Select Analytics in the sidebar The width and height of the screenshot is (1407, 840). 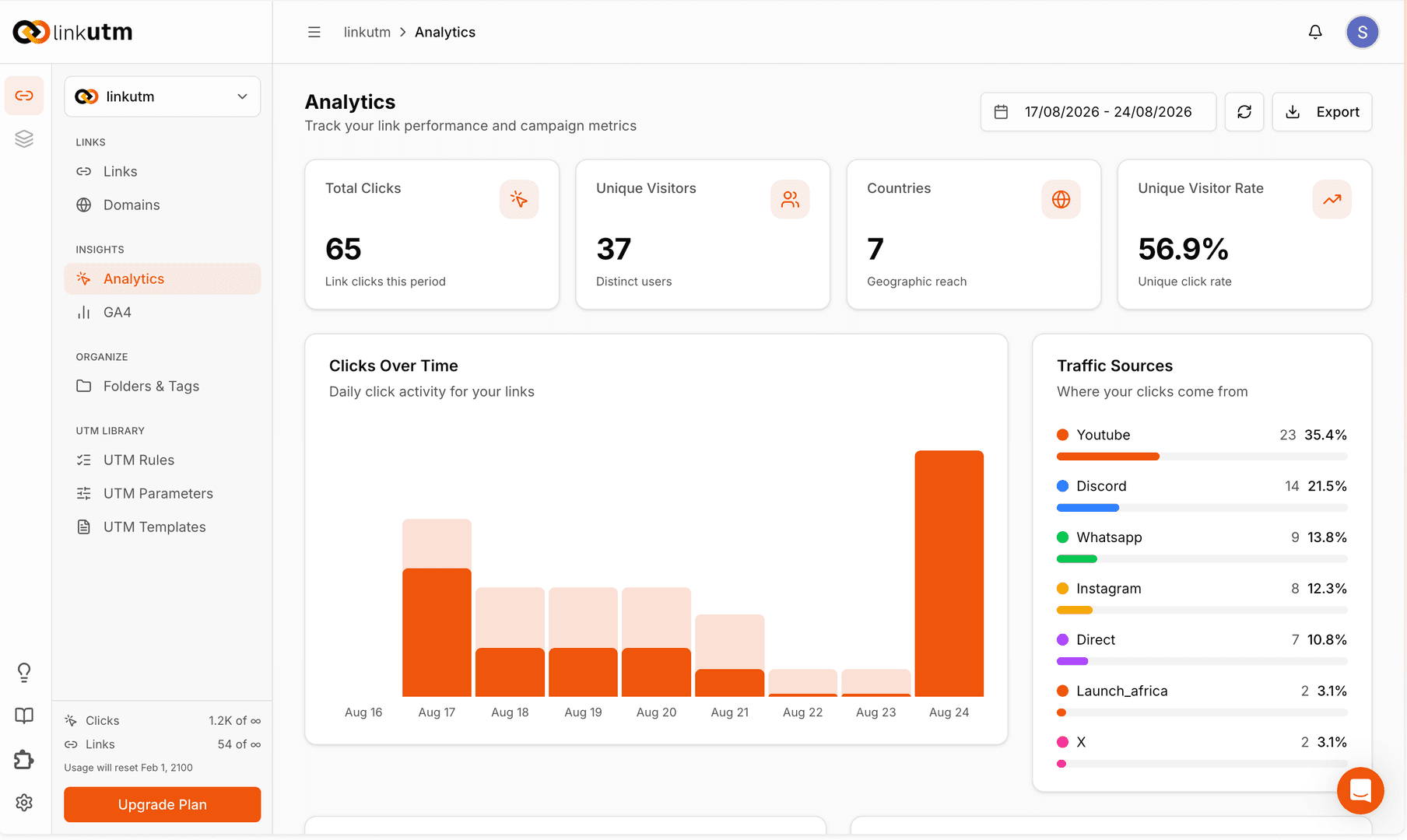163,278
